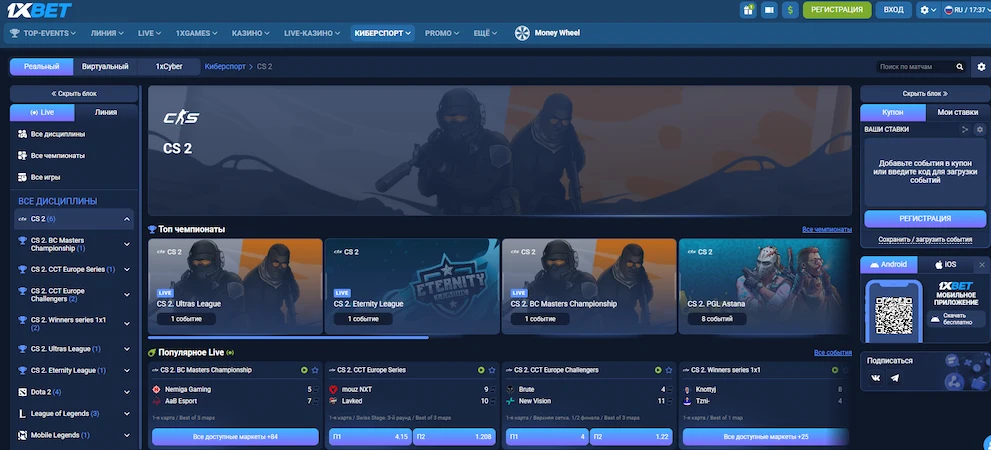Click Скрыть блок on left sidebar
The image size is (991, 450).
click(x=74, y=94)
